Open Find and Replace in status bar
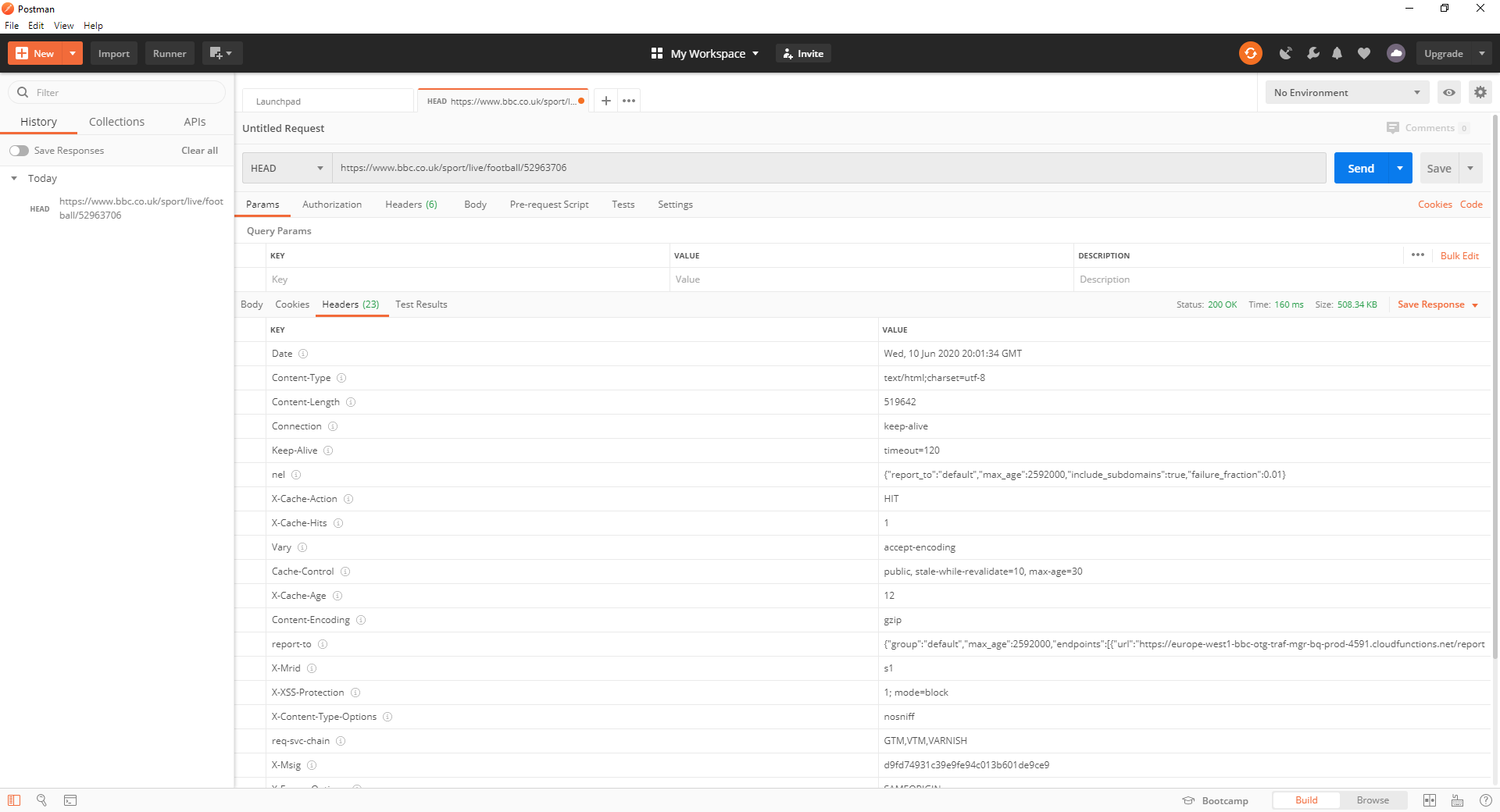1500x812 pixels. tap(41, 800)
